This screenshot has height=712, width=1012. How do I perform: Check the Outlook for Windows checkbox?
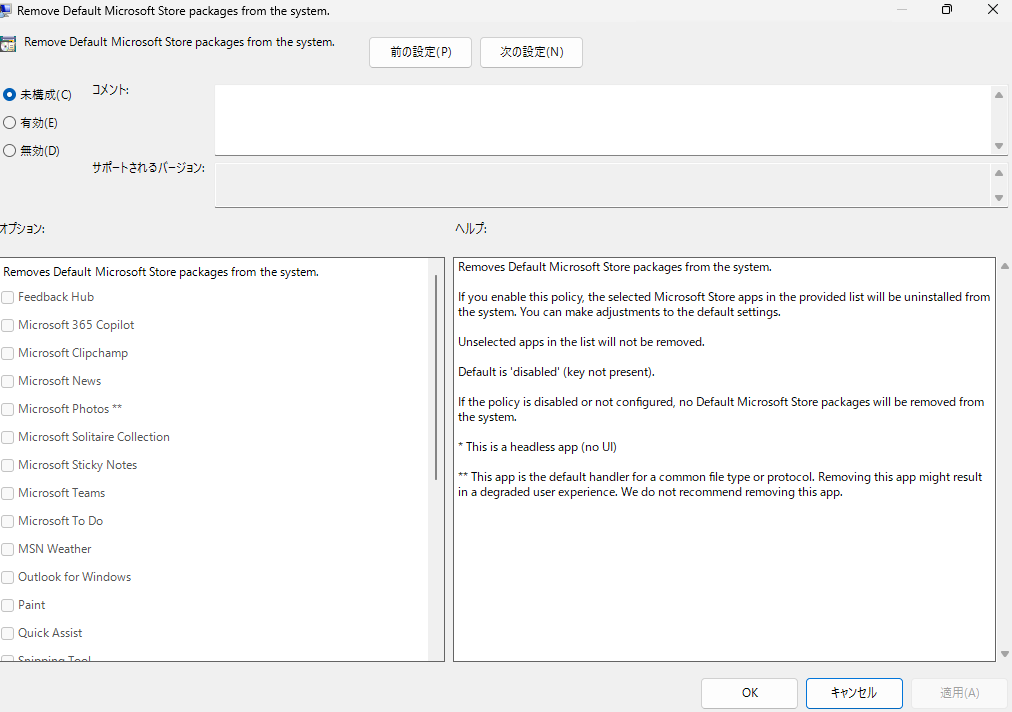[8, 577]
